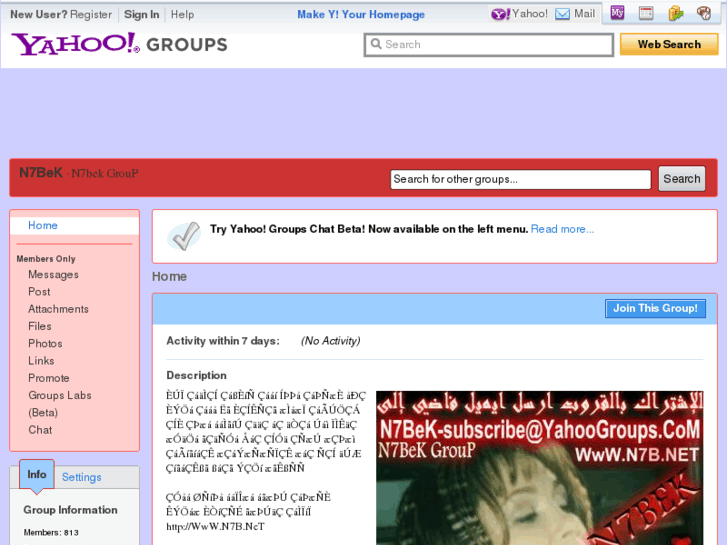Open the My Yahoo icon
Screen dimensions: 727x545
pos(617,13)
